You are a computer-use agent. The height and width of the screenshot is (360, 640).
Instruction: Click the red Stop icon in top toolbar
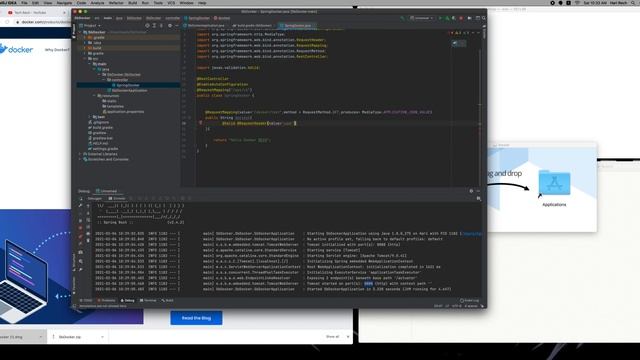[461, 18]
